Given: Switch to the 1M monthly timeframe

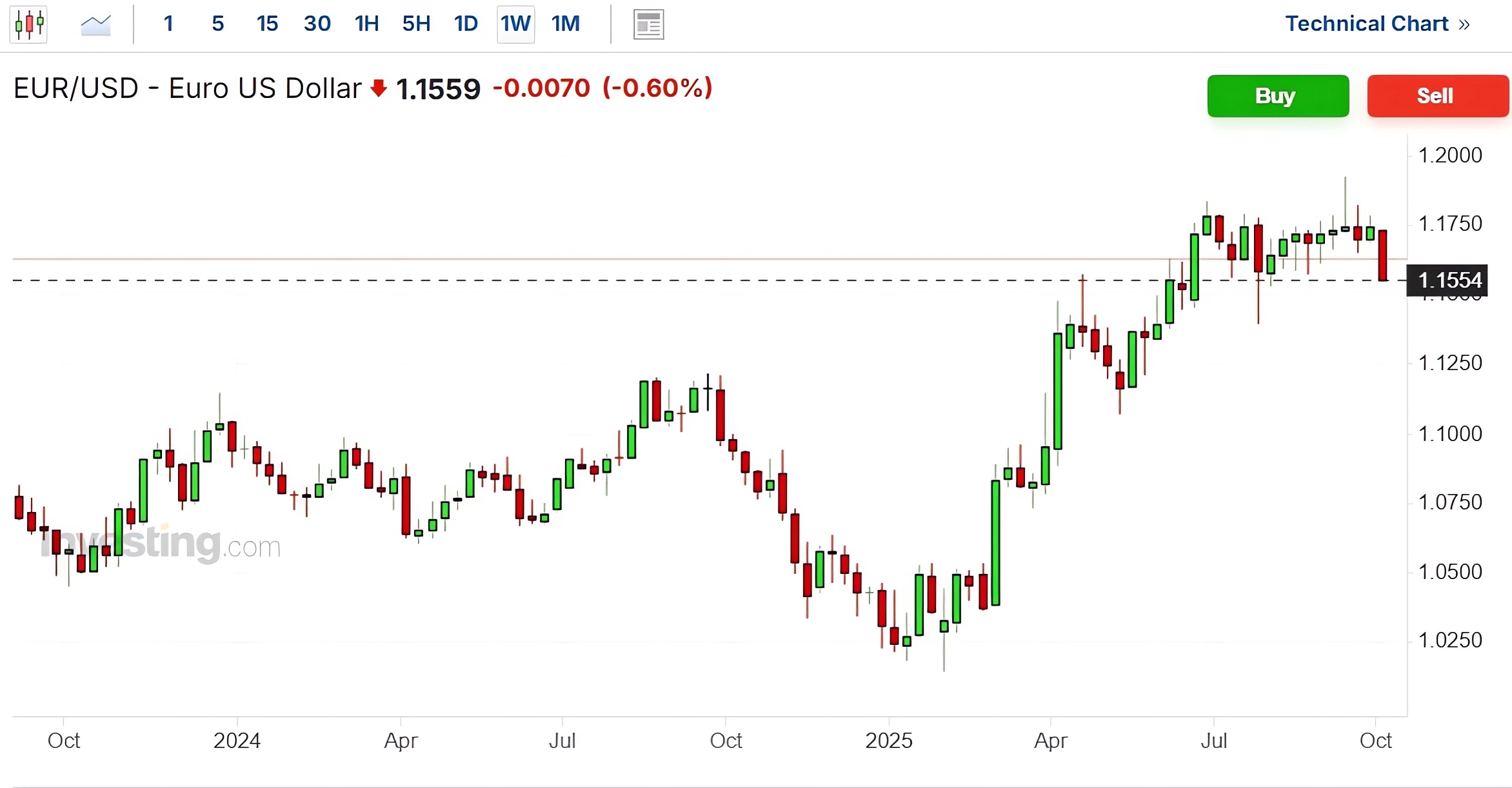Looking at the screenshot, I should pos(566,24).
